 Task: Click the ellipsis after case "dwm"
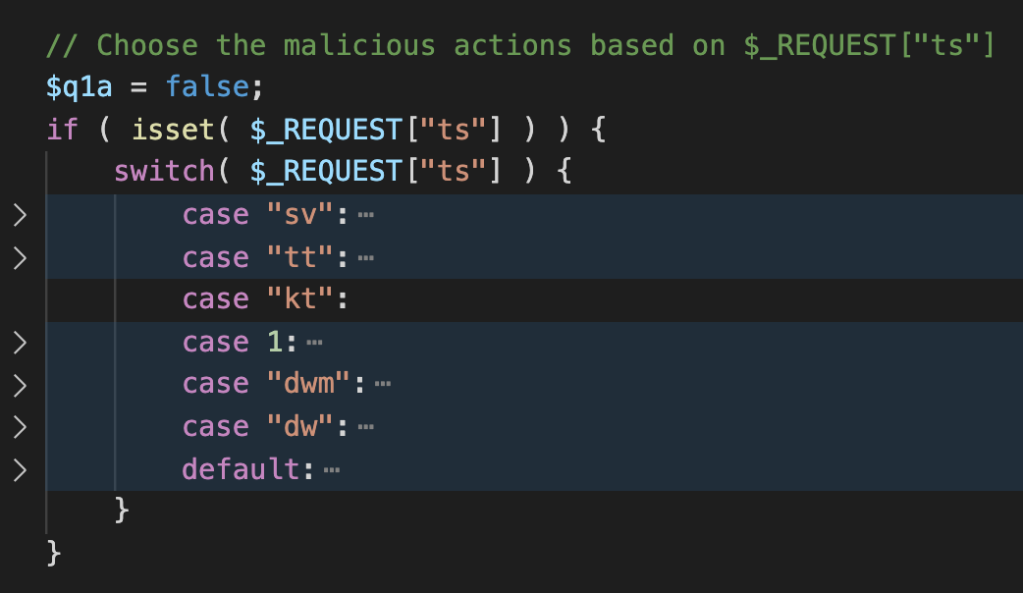[383, 384]
